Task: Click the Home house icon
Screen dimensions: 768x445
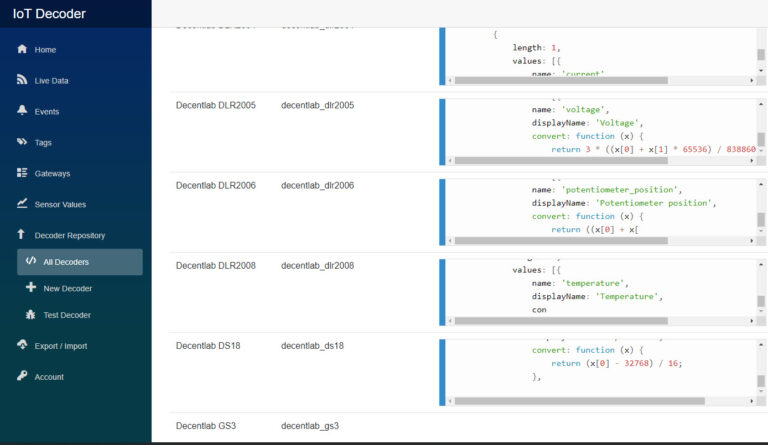Action: (x=22, y=49)
